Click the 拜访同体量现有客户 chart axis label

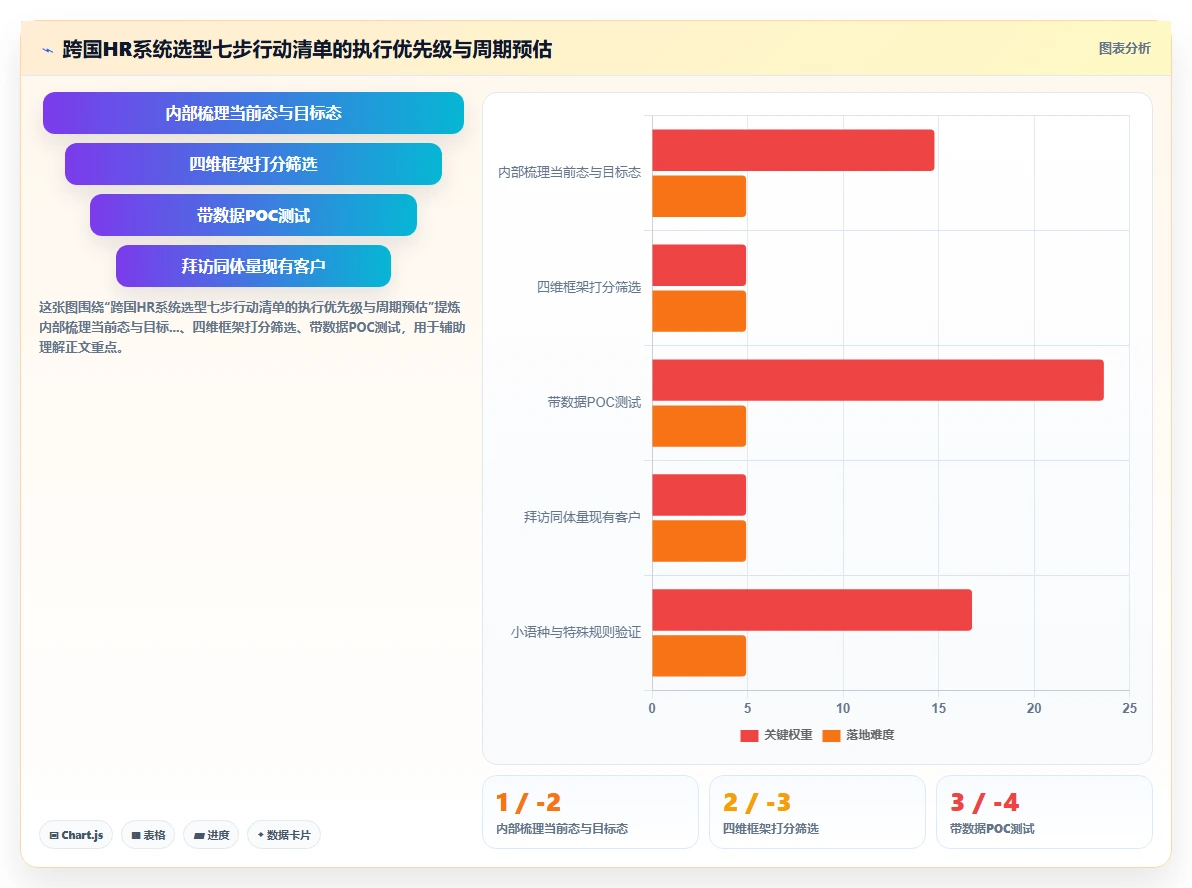582,517
